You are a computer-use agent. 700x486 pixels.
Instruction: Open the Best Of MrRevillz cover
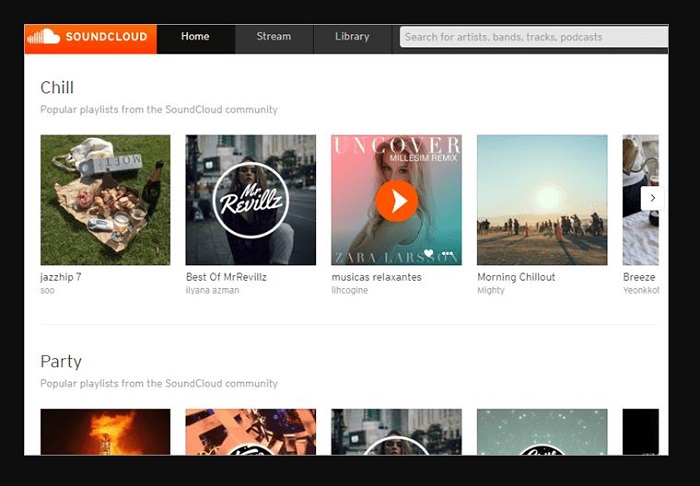[251, 200]
